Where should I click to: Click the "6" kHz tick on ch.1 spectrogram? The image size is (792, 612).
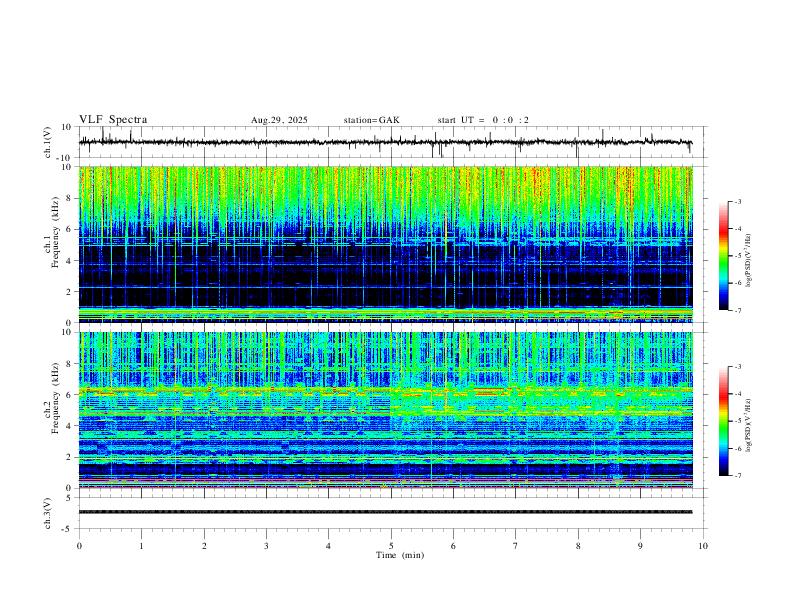pos(69,229)
